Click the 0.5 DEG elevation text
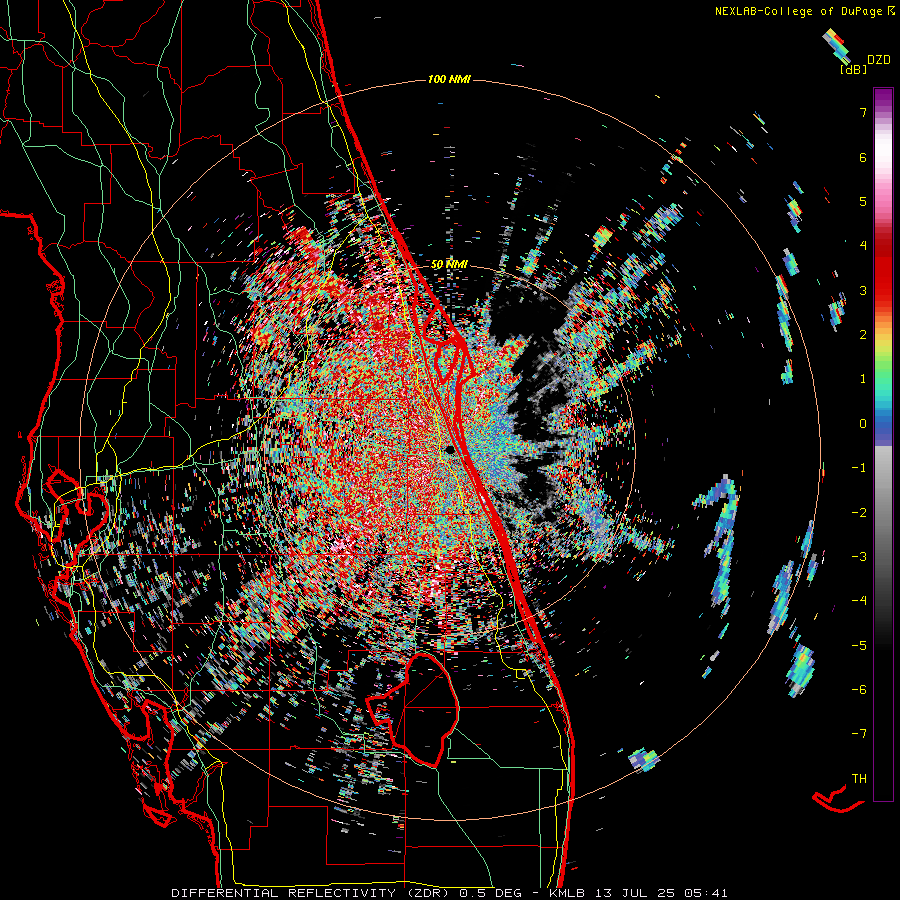The width and height of the screenshot is (900, 900). pos(490,893)
